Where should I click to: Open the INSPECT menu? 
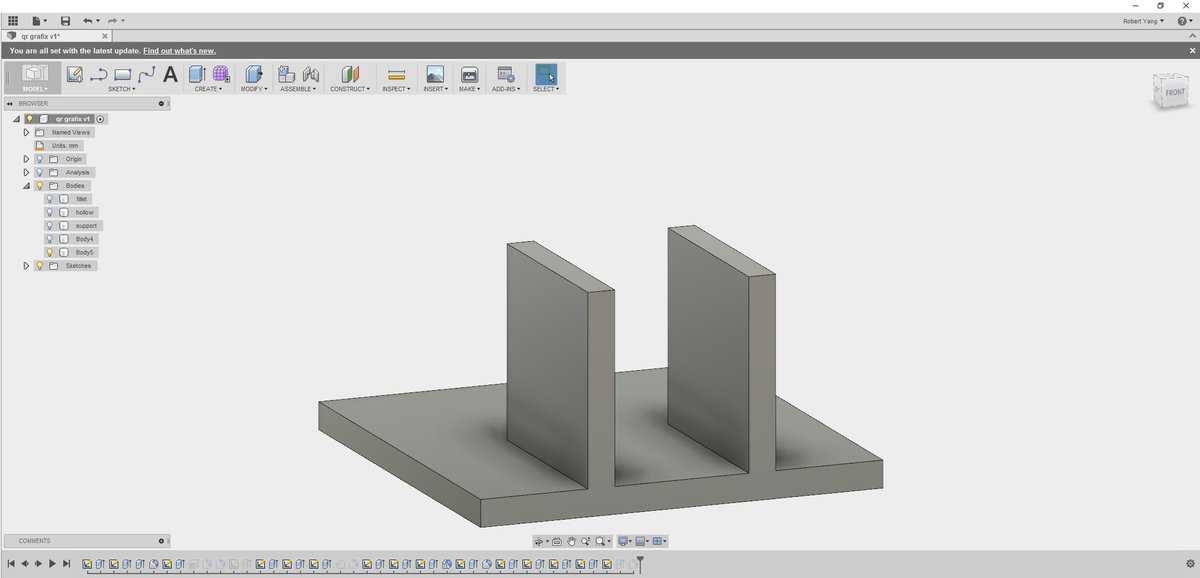coord(396,89)
